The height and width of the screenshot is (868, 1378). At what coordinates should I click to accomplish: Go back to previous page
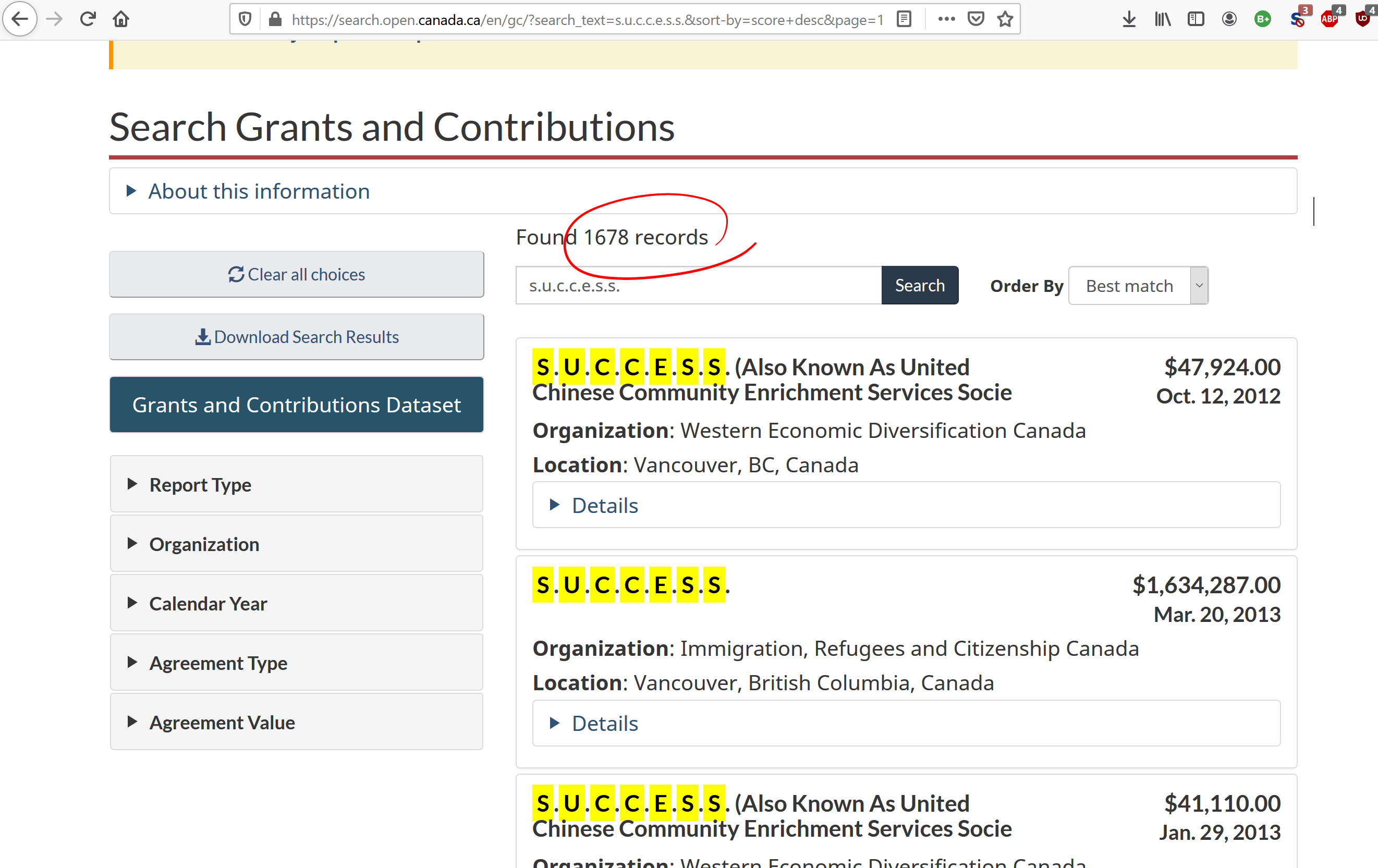tap(20, 19)
